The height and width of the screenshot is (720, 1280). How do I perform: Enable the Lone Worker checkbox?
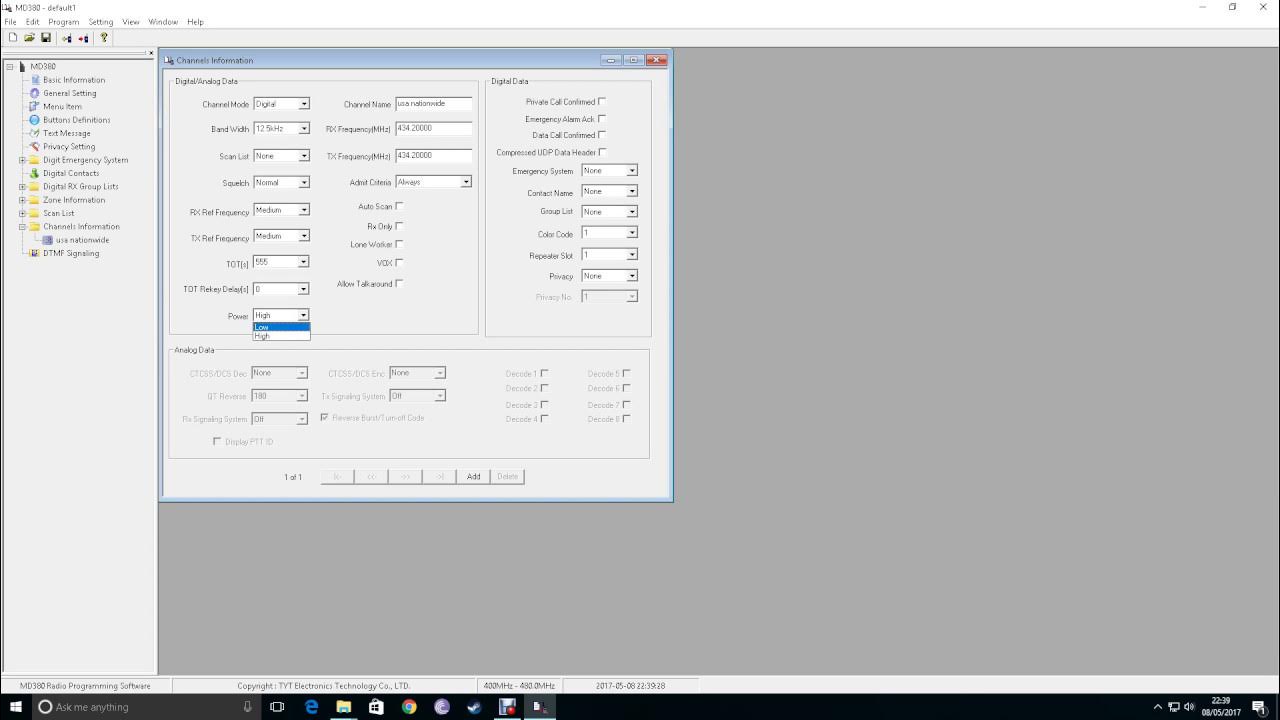399,244
